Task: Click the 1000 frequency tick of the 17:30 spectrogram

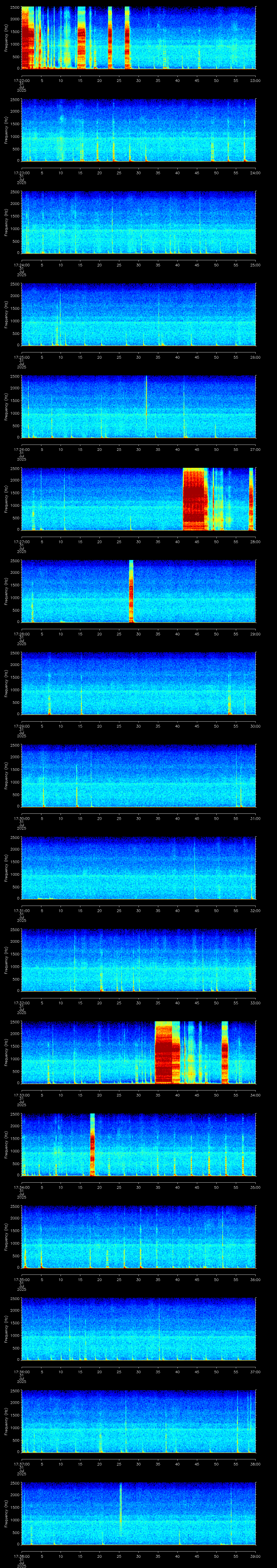Action: (14, 782)
